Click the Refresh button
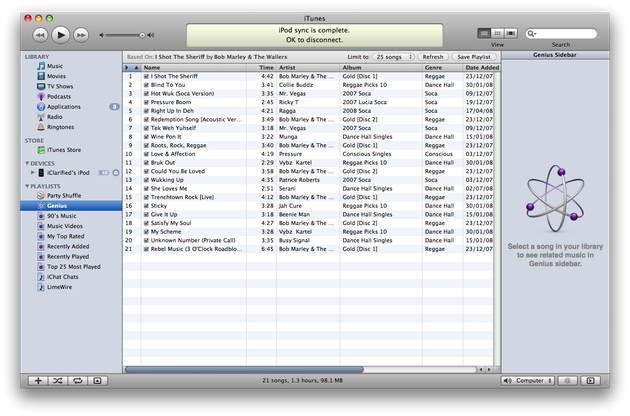The image size is (630, 416). pos(432,57)
